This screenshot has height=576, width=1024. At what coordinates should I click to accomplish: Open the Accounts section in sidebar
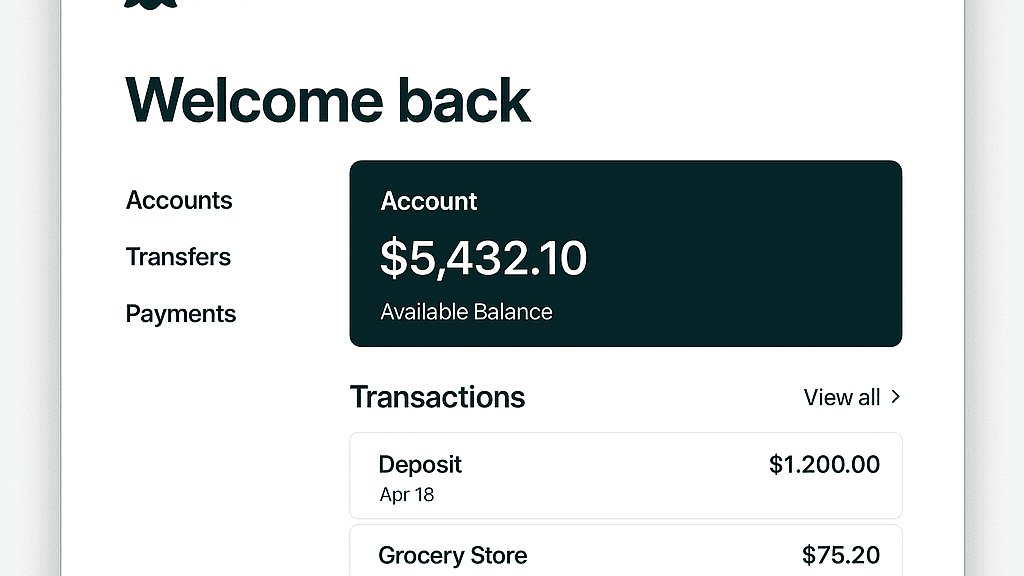pyautogui.click(x=179, y=200)
